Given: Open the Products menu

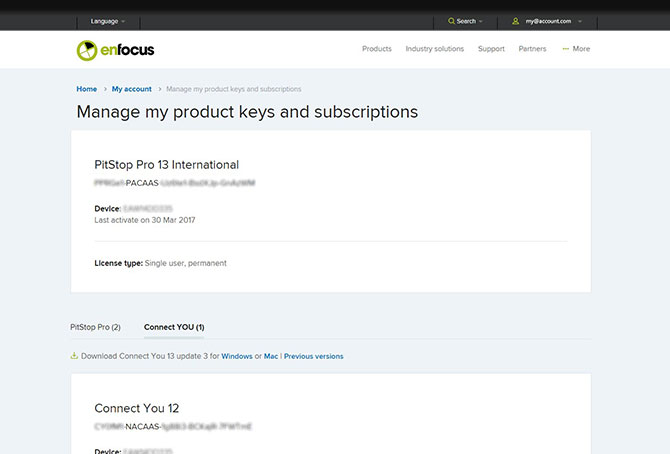Looking at the screenshot, I should [x=376, y=49].
